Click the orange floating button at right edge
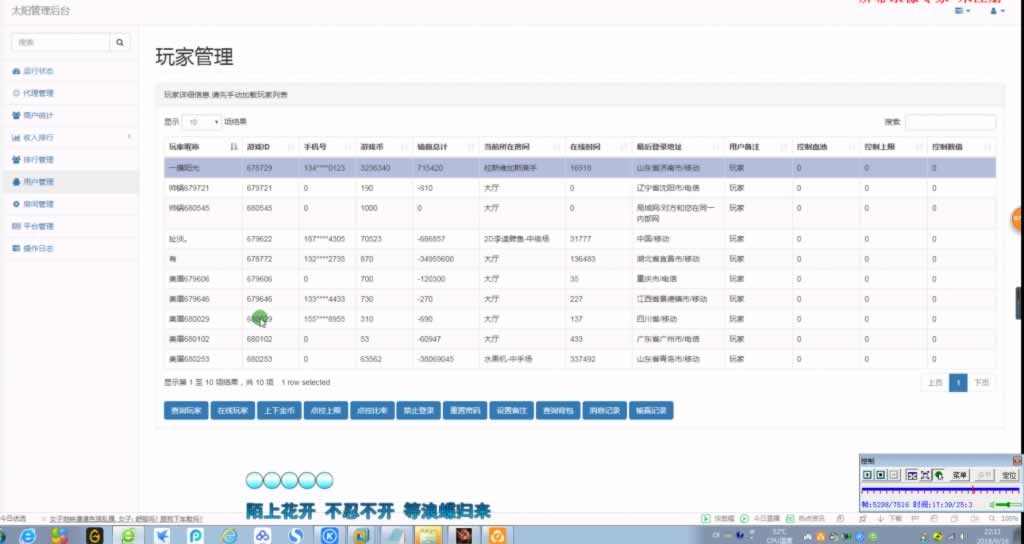The width and height of the screenshot is (1024, 544). (1018, 219)
